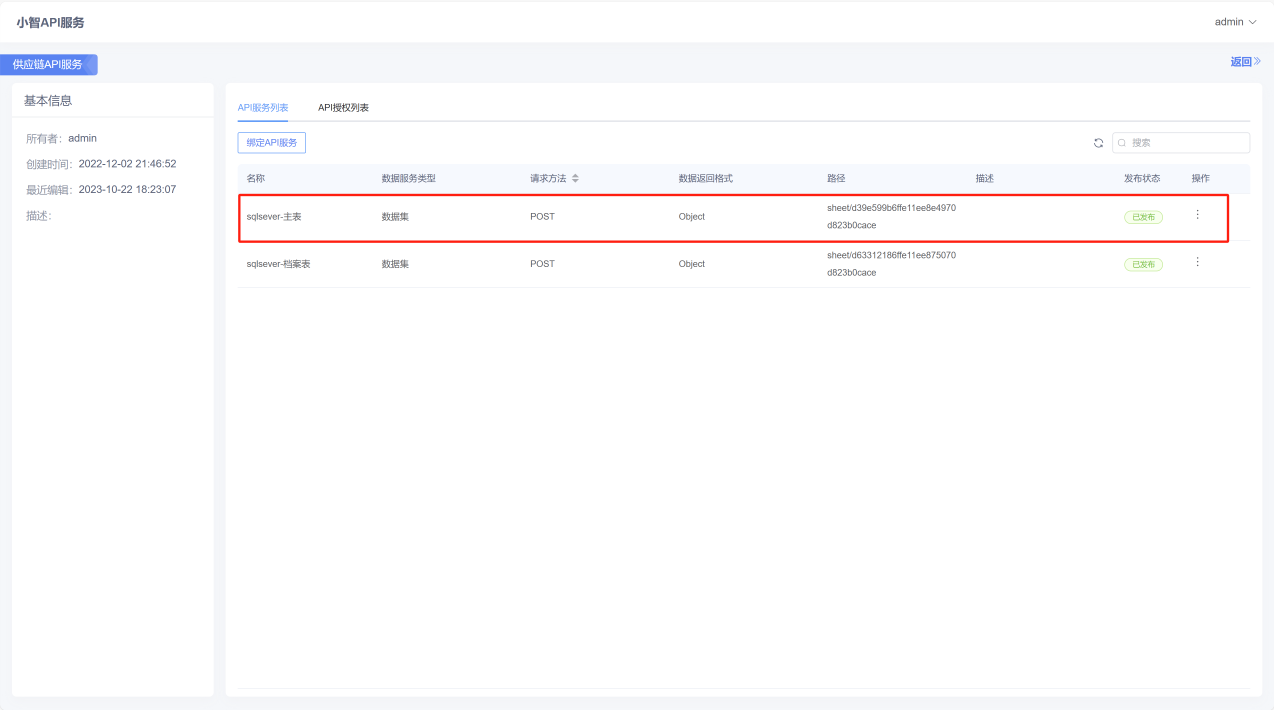Click sqlsever-主表 name cell

tap(274, 217)
